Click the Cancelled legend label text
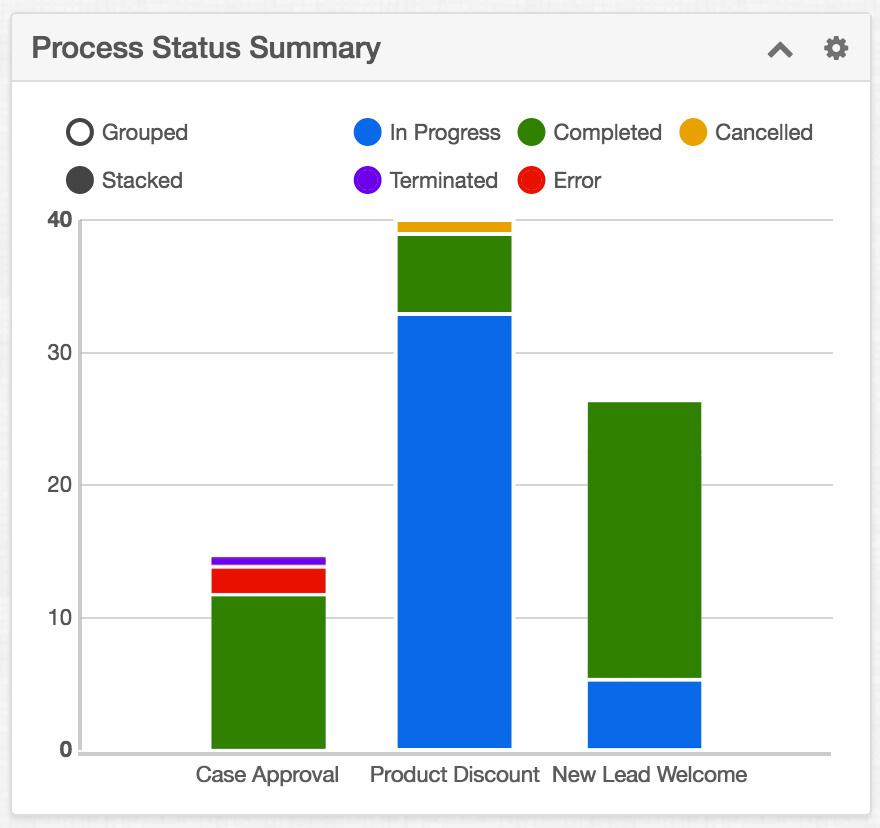880x828 pixels. coord(763,132)
